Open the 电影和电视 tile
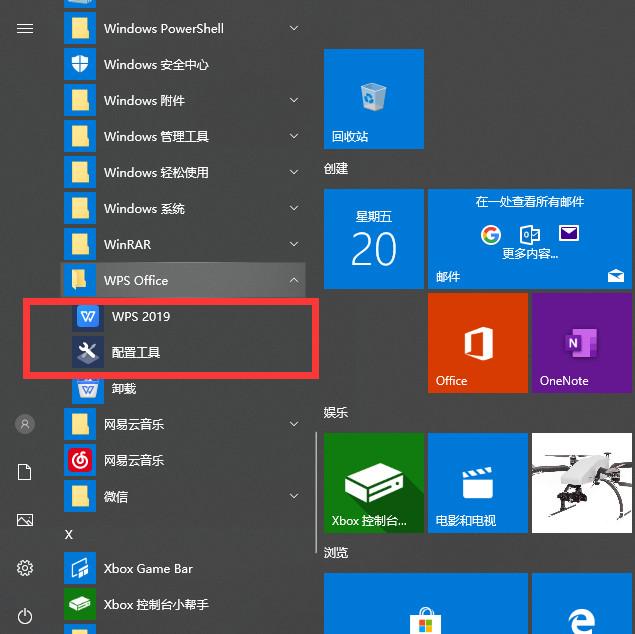The height and width of the screenshot is (634, 635). [x=478, y=483]
